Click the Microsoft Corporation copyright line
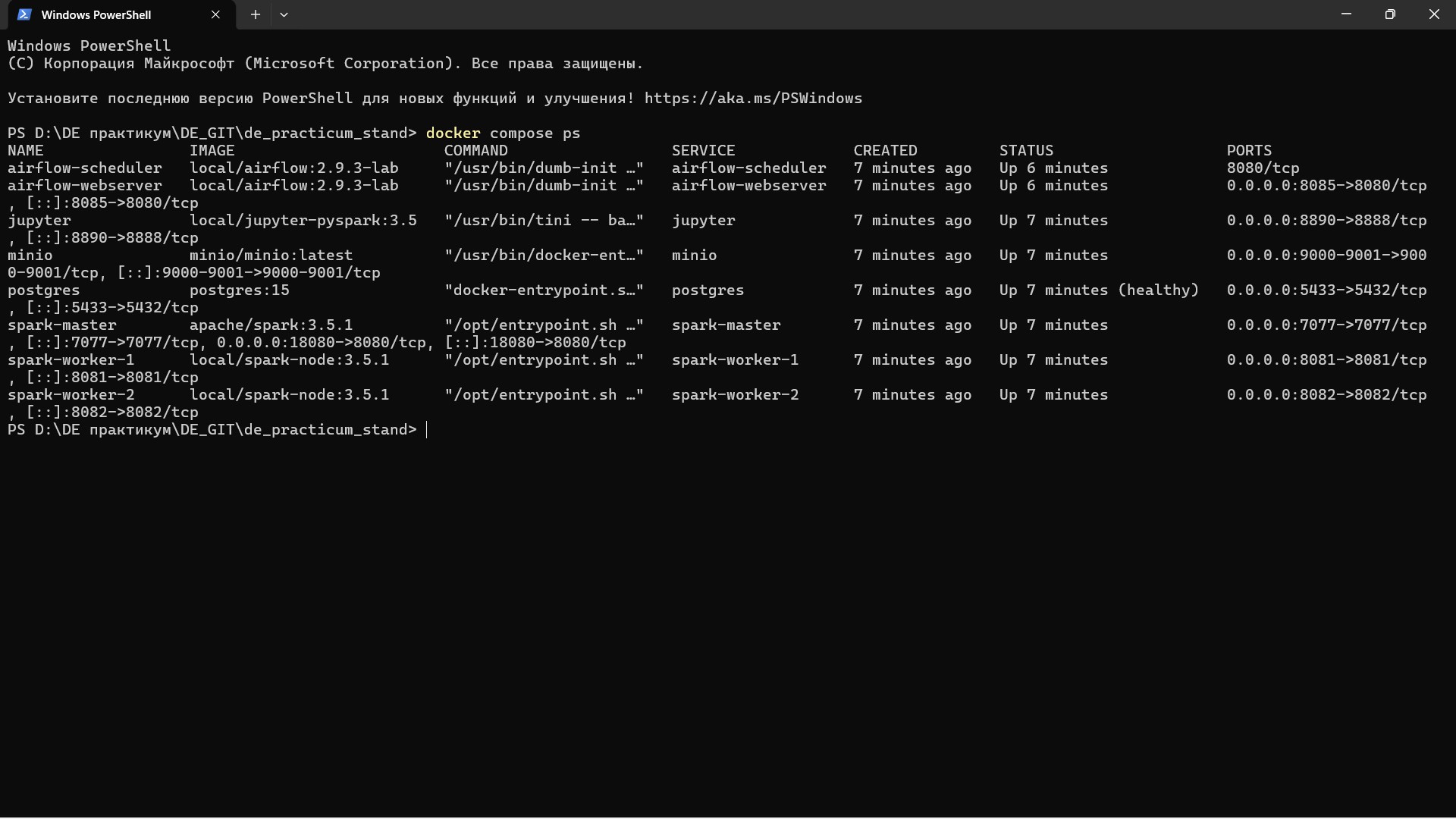Viewport: 1456px width, 819px height. pyautogui.click(x=326, y=64)
